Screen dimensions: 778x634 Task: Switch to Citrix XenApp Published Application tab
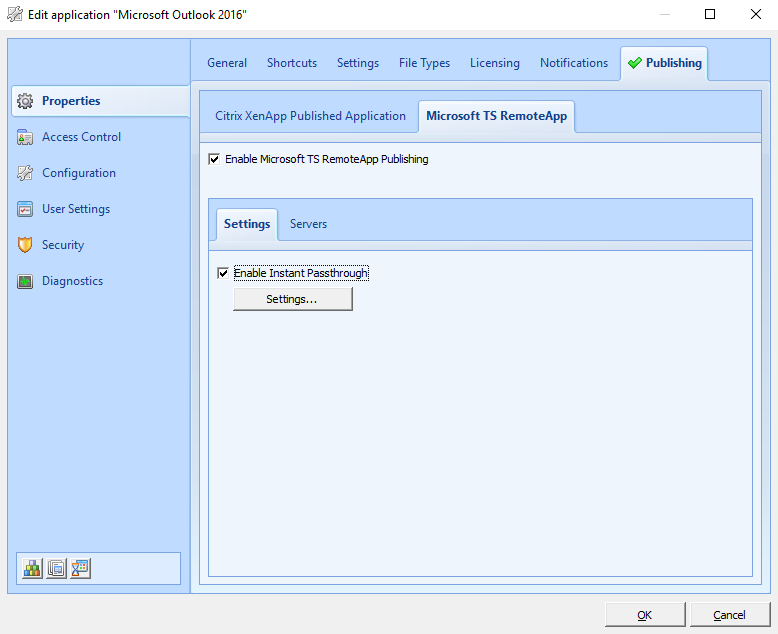point(310,116)
